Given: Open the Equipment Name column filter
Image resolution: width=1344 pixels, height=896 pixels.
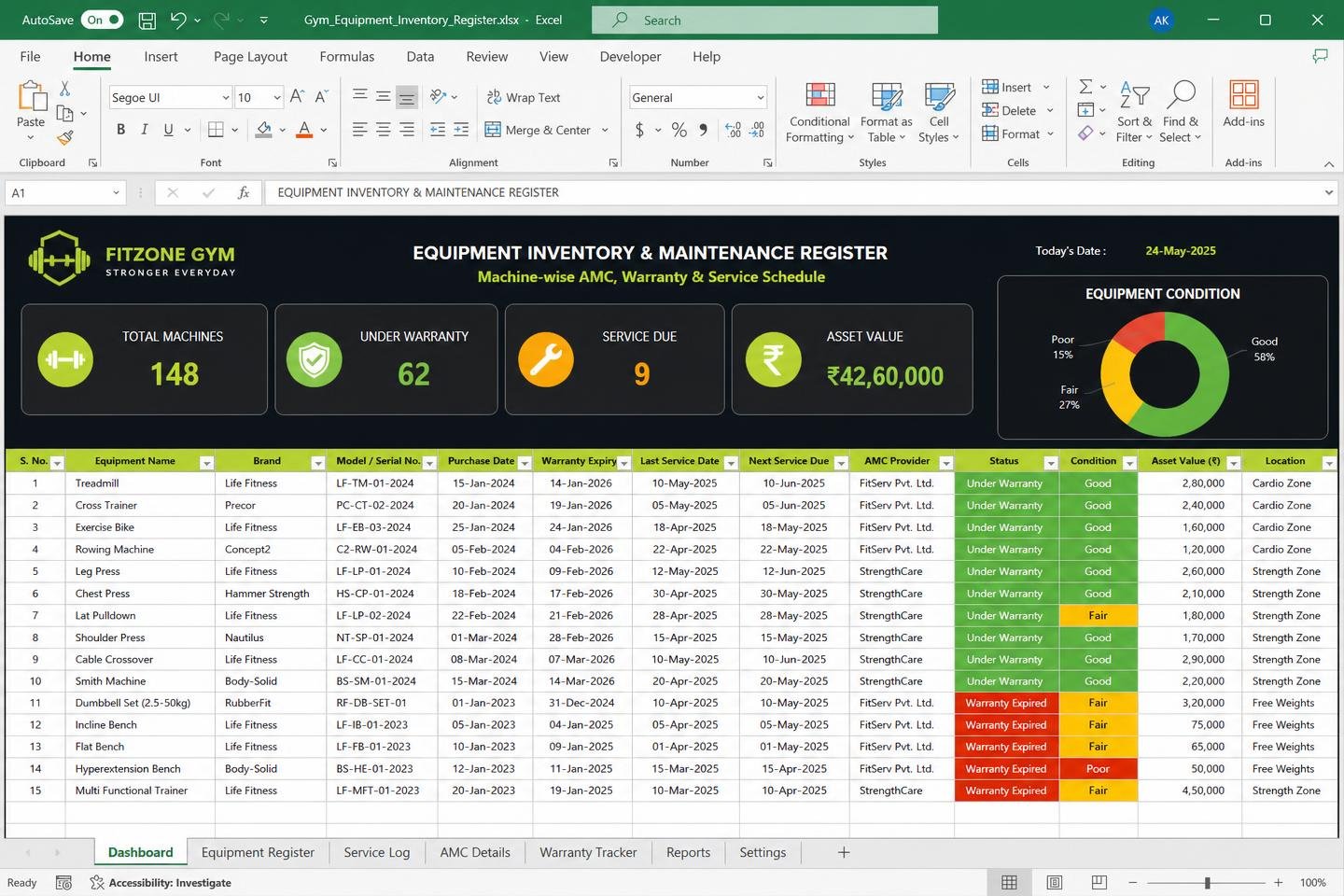Looking at the screenshot, I should [x=207, y=463].
